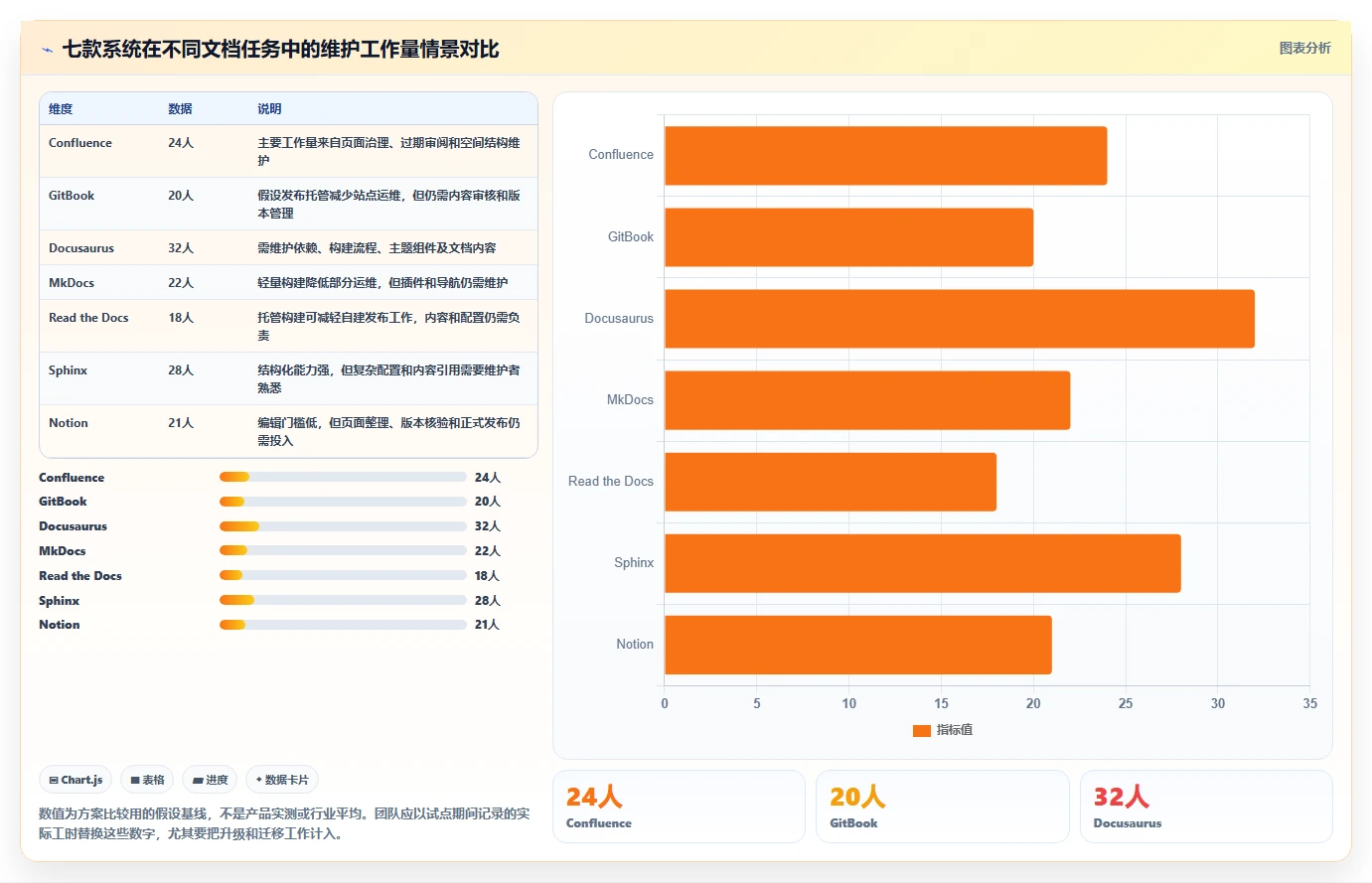Click the Confluence progress bar showing 24人
Image resolution: width=1372 pixels, height=883 pixels.
343,477
